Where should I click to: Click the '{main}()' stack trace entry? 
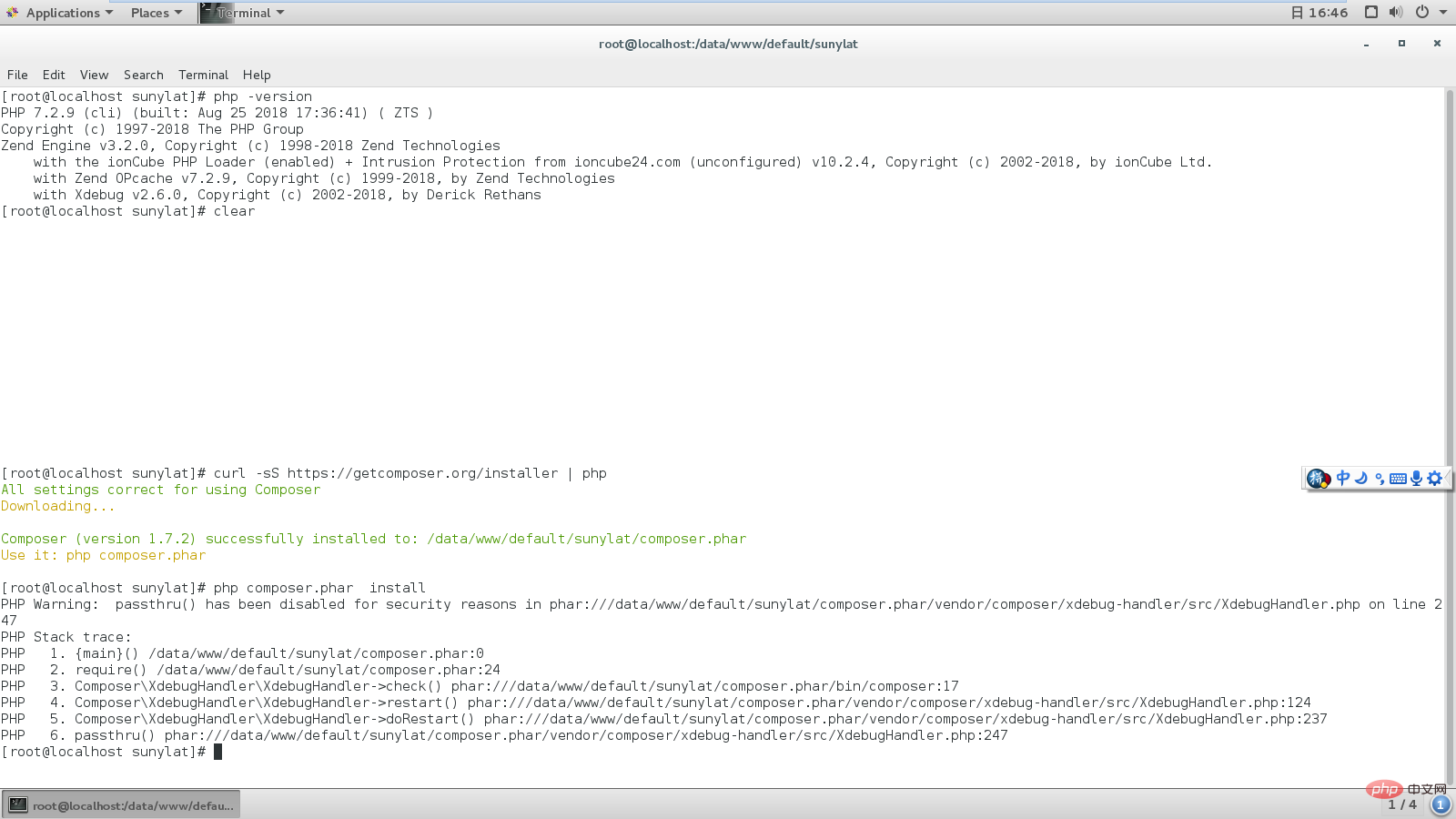pos(242,653)
